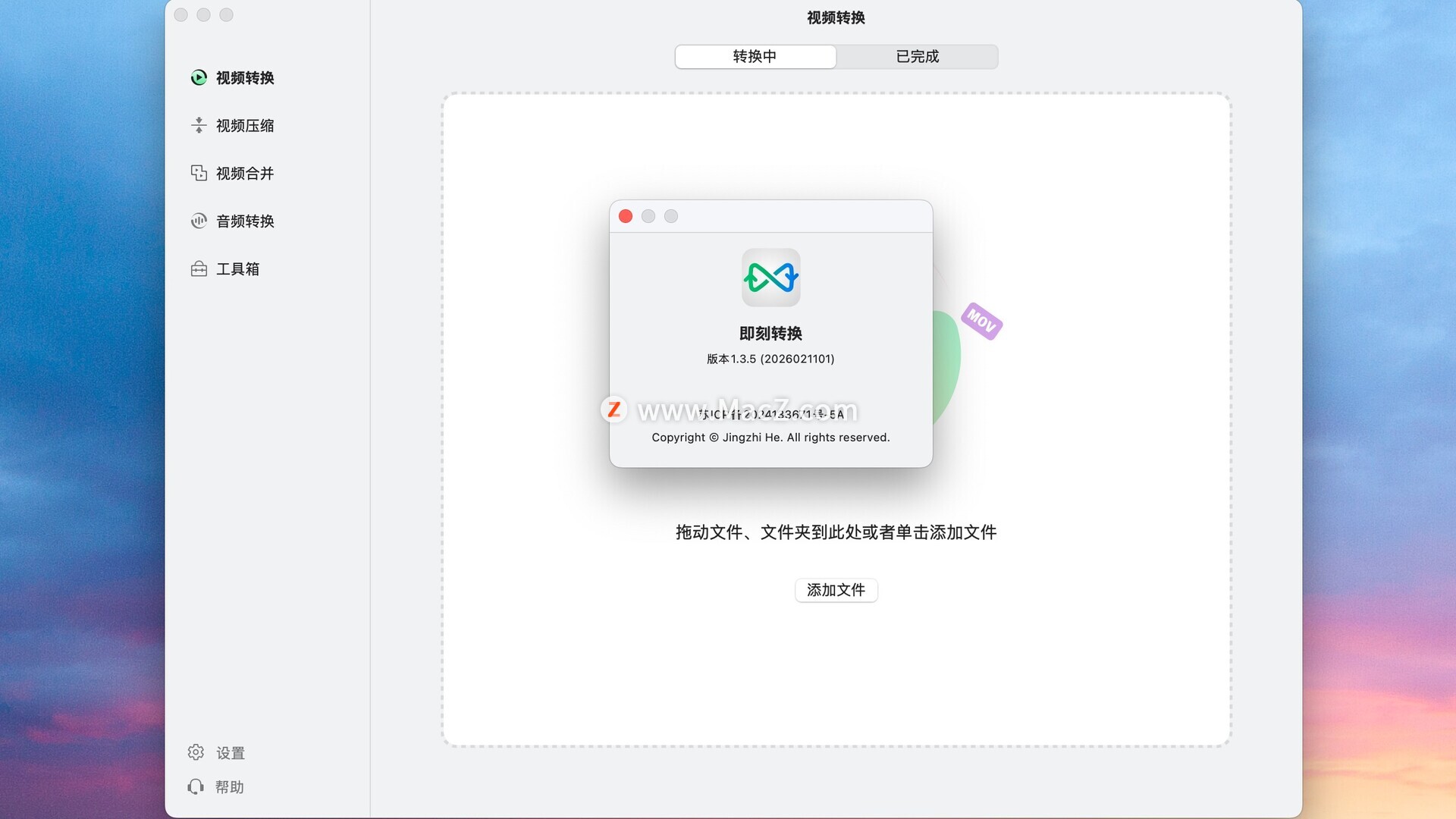Screen dimensions: 1456x819
Task: Click the purple MOV badge
Action: (981, 321)
